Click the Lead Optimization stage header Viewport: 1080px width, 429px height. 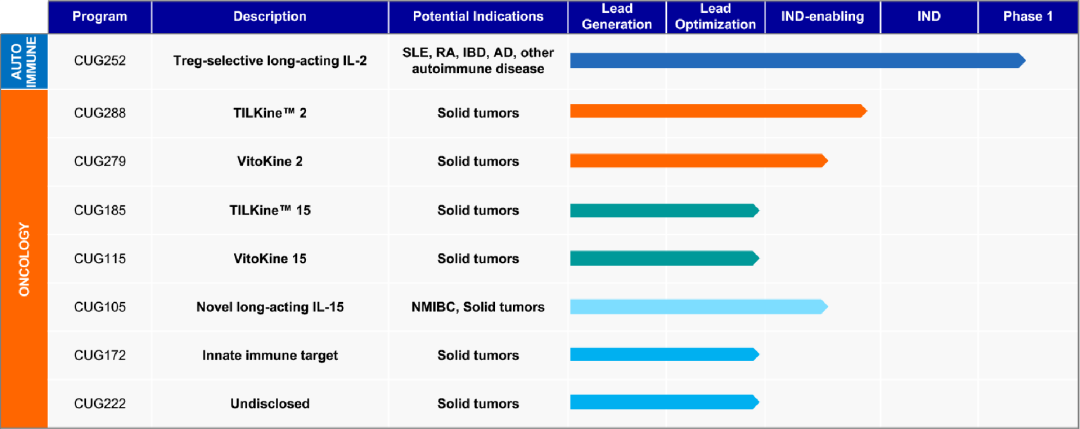click(715, 17)
